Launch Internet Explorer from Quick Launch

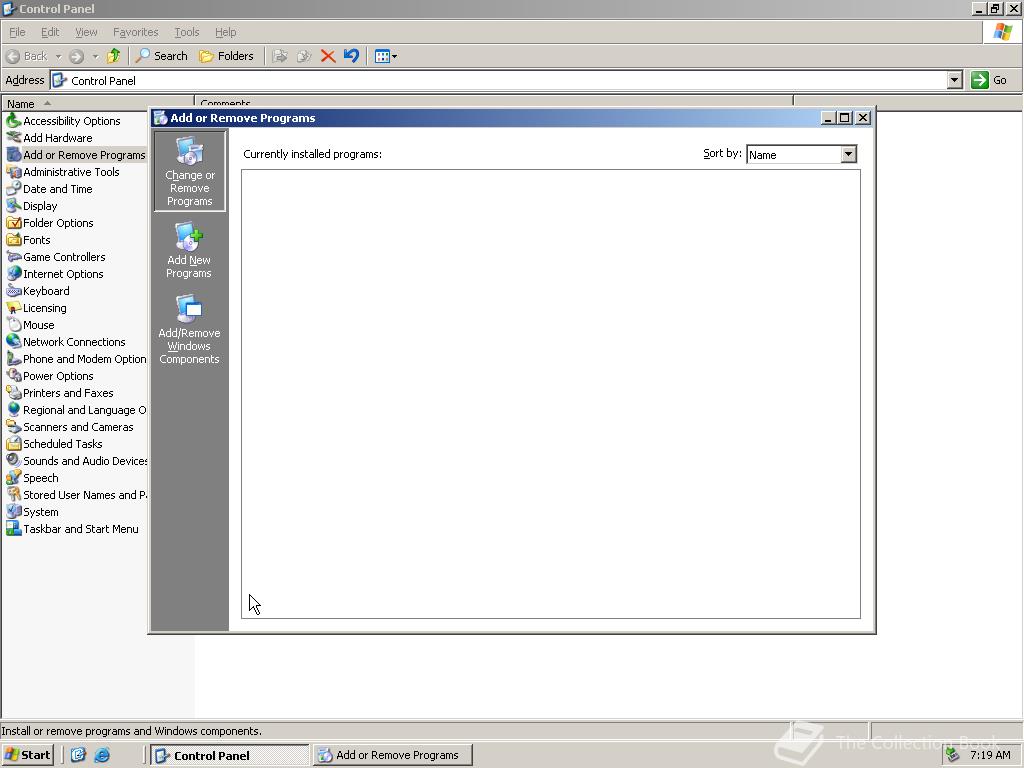point(103,755)
